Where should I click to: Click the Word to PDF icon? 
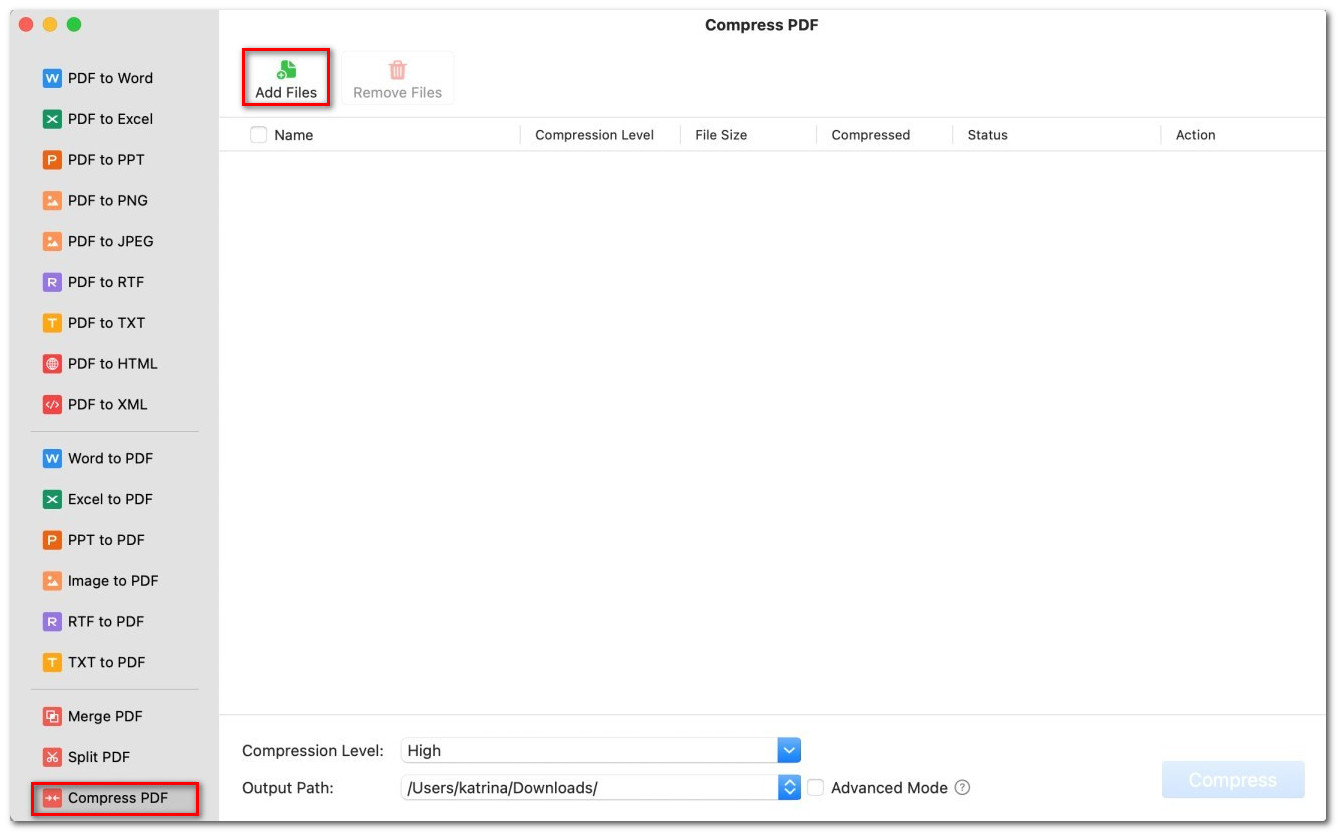(x=52, y=459)
